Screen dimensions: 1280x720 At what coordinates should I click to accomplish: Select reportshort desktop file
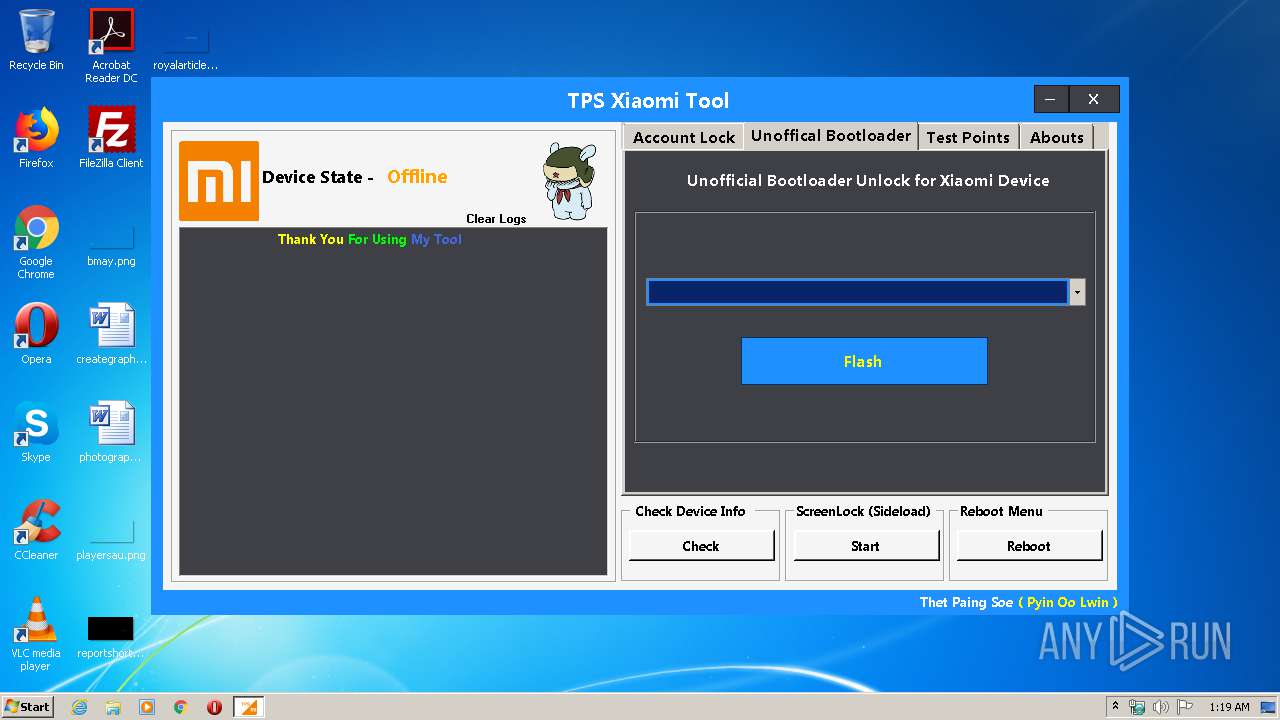pos(111,637)
